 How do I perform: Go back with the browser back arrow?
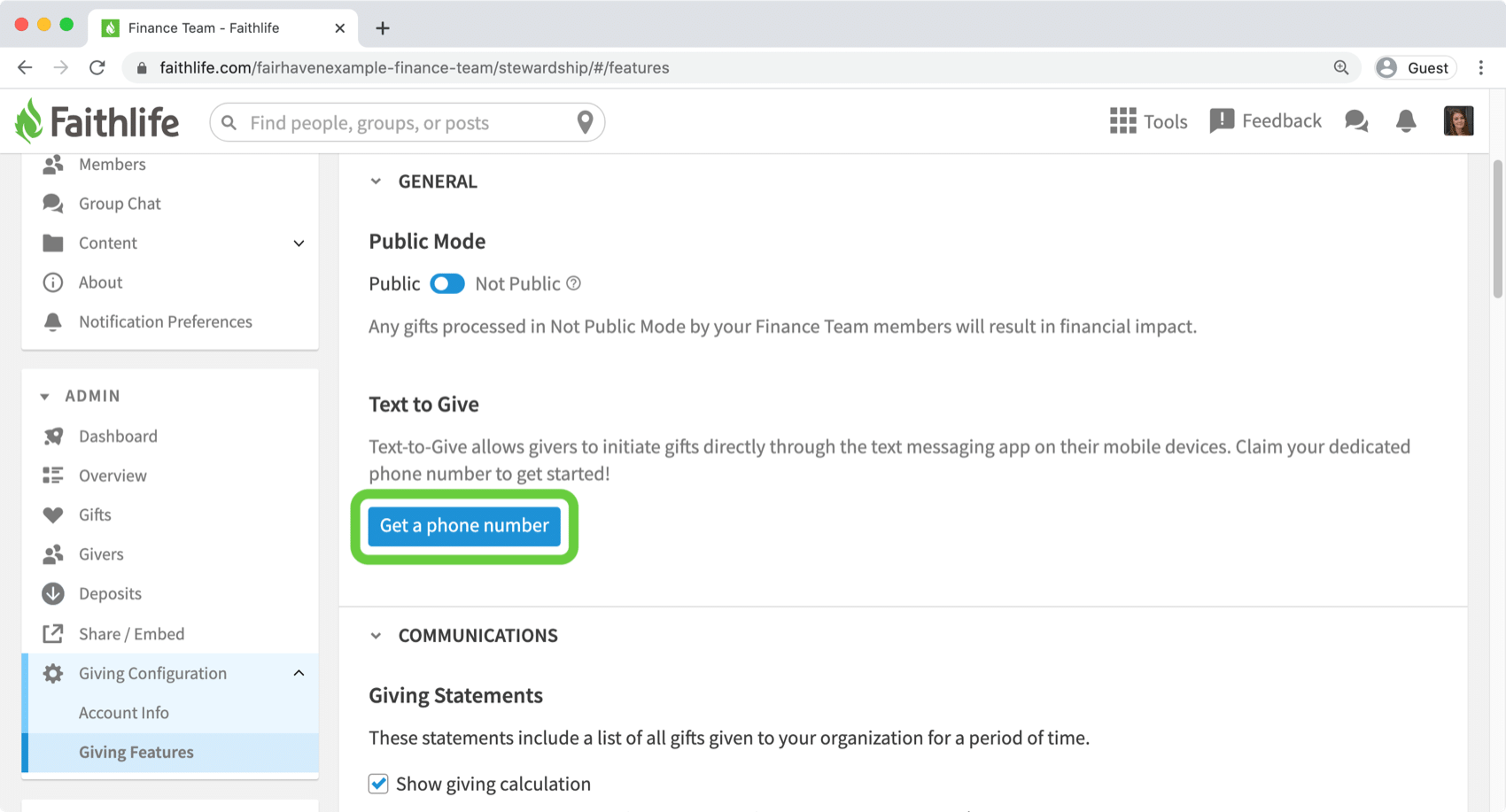tap(25, 67)
